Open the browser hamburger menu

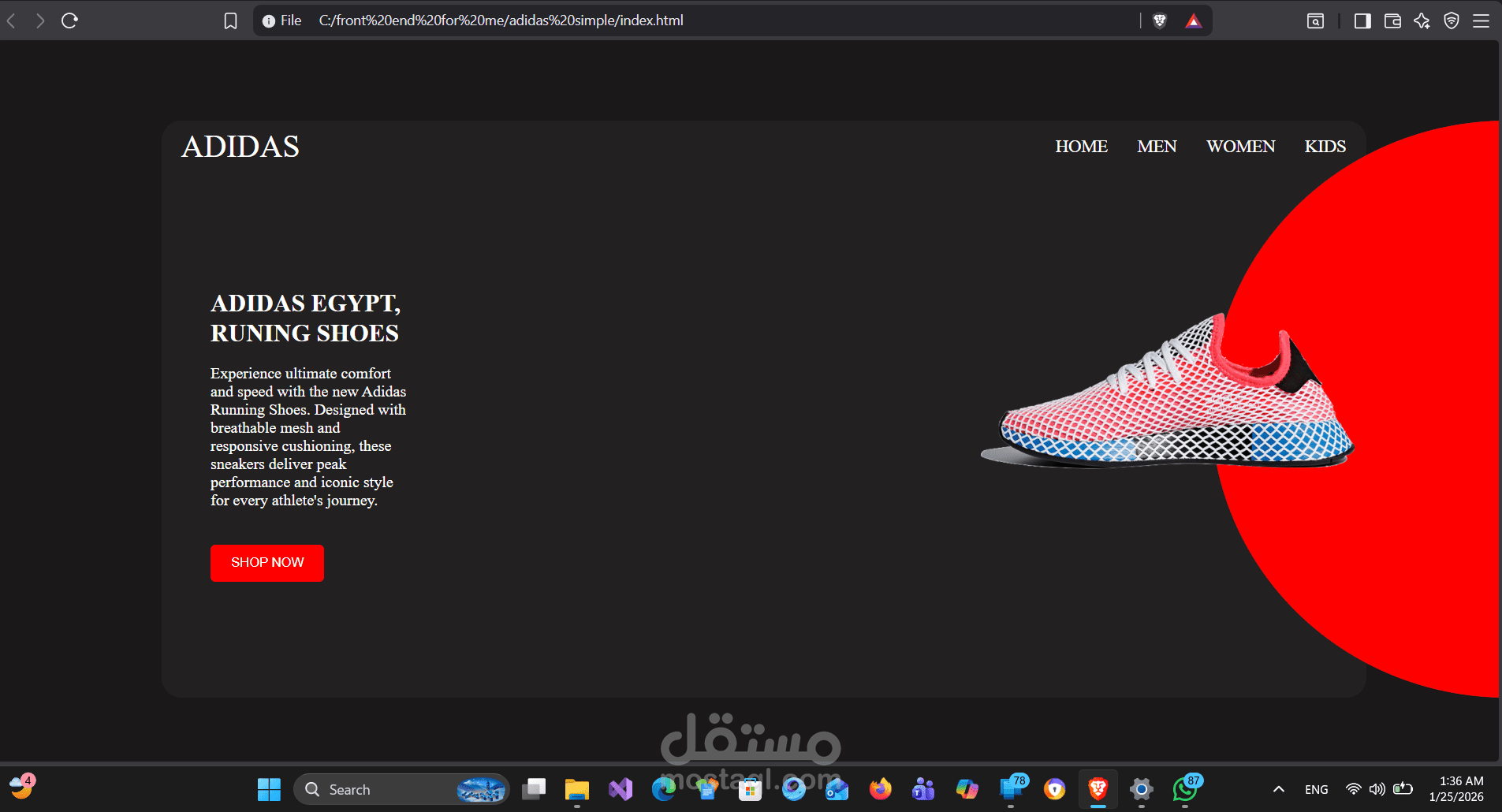[x=1482, y=20]
